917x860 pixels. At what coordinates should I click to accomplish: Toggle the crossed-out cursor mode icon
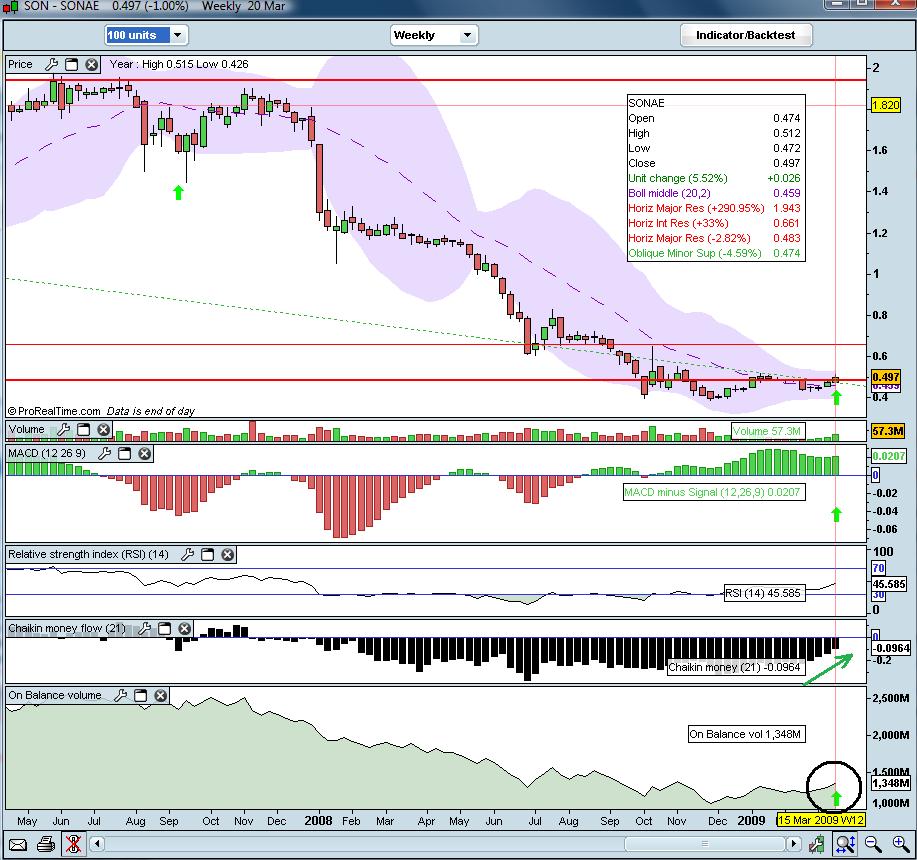coord(73,844)
